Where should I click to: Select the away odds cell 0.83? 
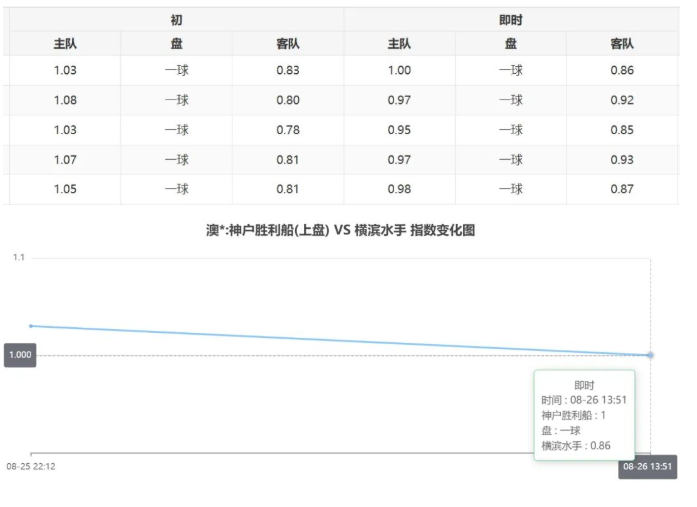click(288, 70)
